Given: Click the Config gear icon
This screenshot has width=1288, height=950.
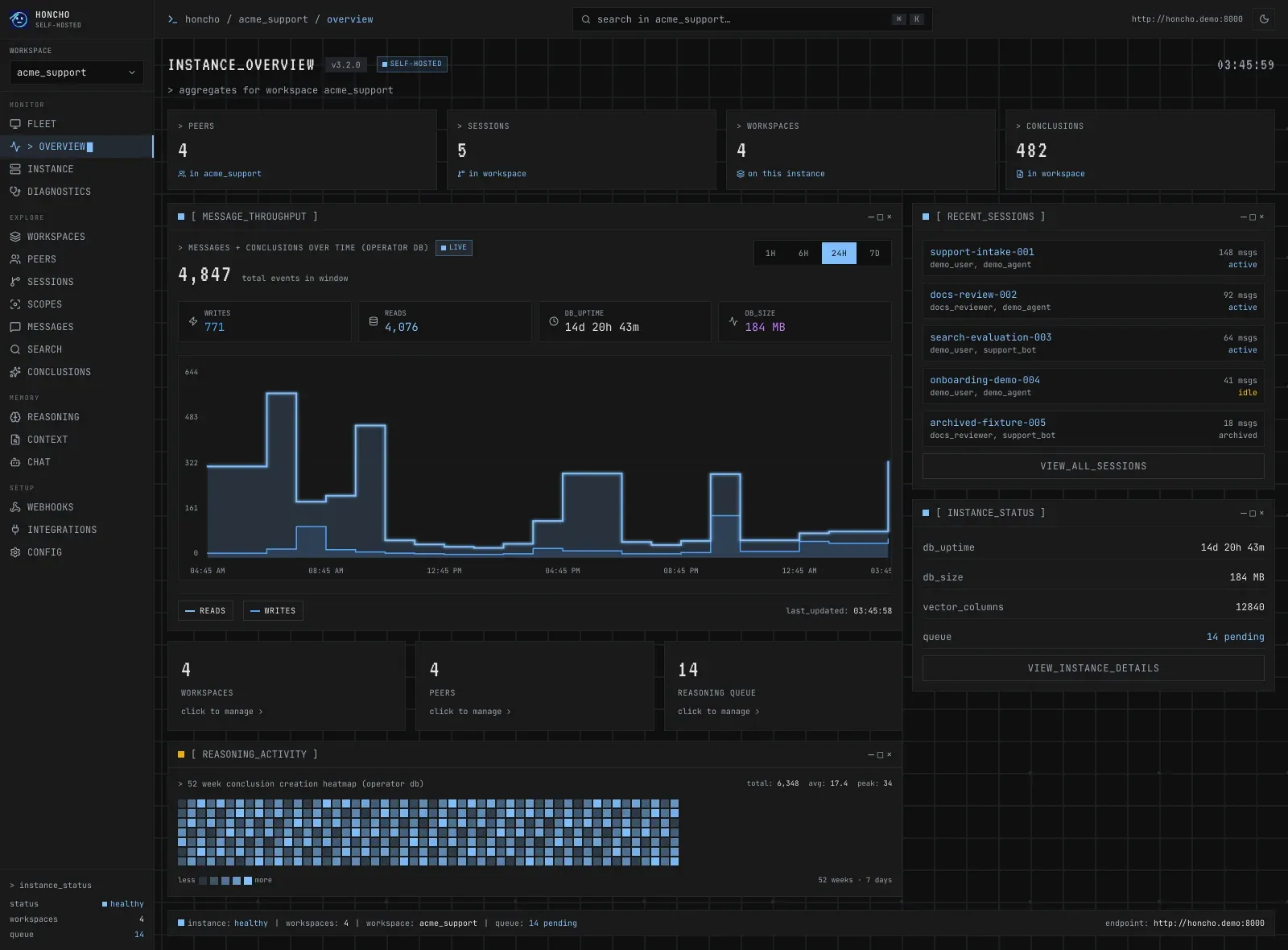Looking at the screenshot, I should [x=15, y=552].
